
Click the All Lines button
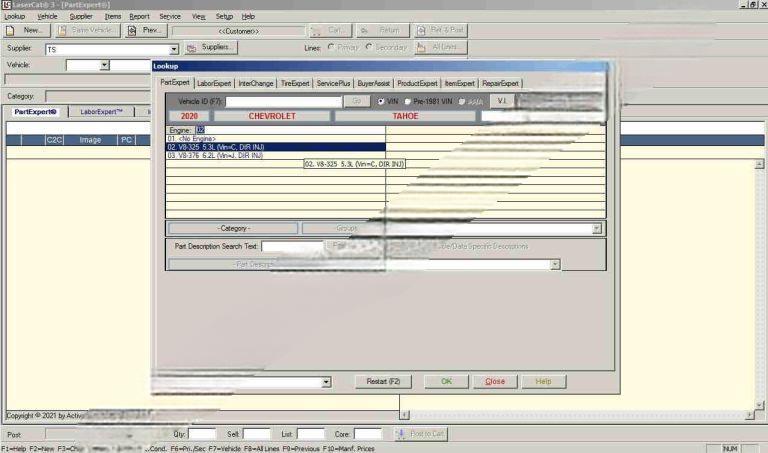click(441, 48)
